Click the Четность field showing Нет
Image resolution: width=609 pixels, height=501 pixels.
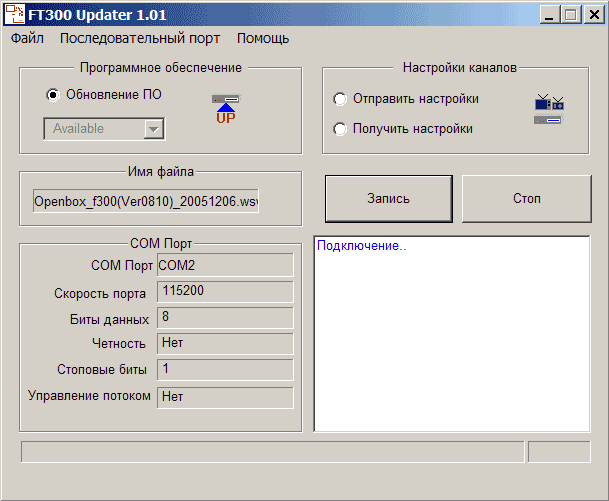coord(225,343)
